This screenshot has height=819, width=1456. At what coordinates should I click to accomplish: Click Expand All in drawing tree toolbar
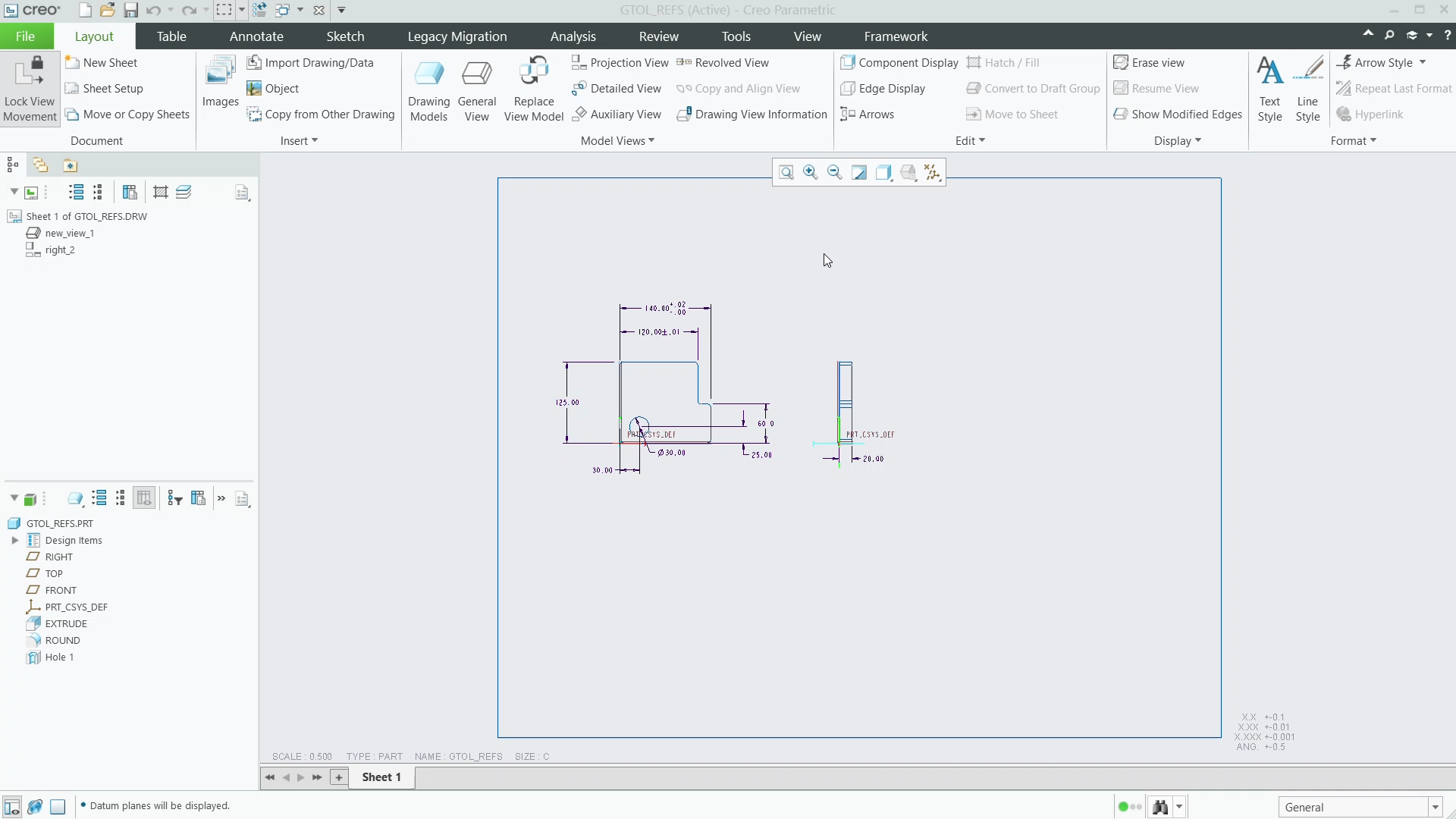pos(76,193)
